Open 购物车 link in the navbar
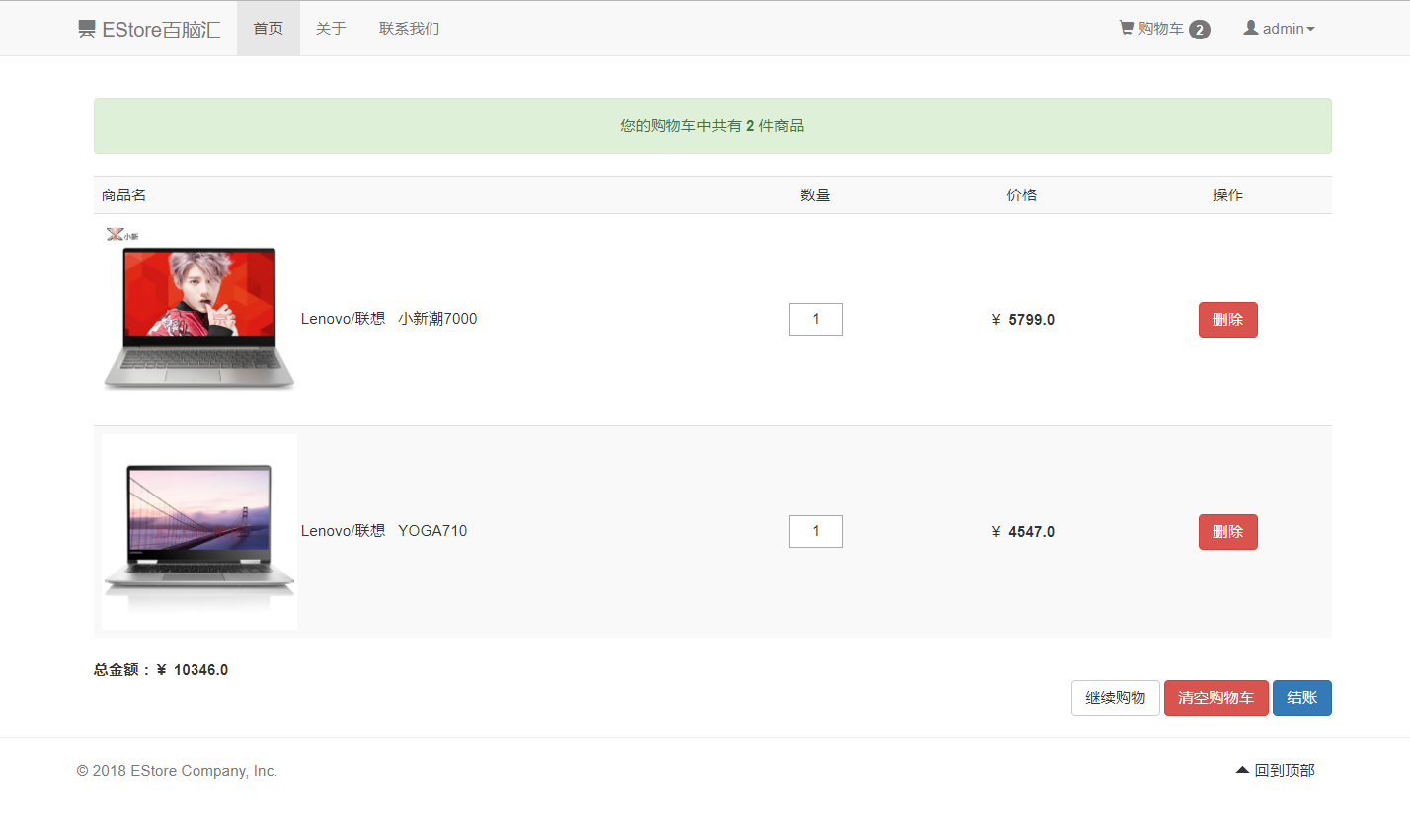The width and height of the screenshot is (1410, 840). point(1164,29)
